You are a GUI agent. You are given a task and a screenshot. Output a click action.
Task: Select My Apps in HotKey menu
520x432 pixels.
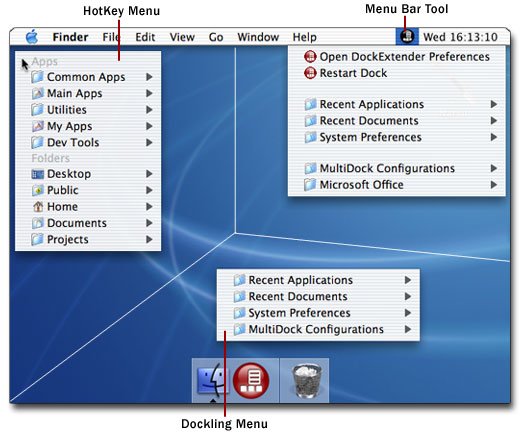pyautogui.click(x=88, y=126)
